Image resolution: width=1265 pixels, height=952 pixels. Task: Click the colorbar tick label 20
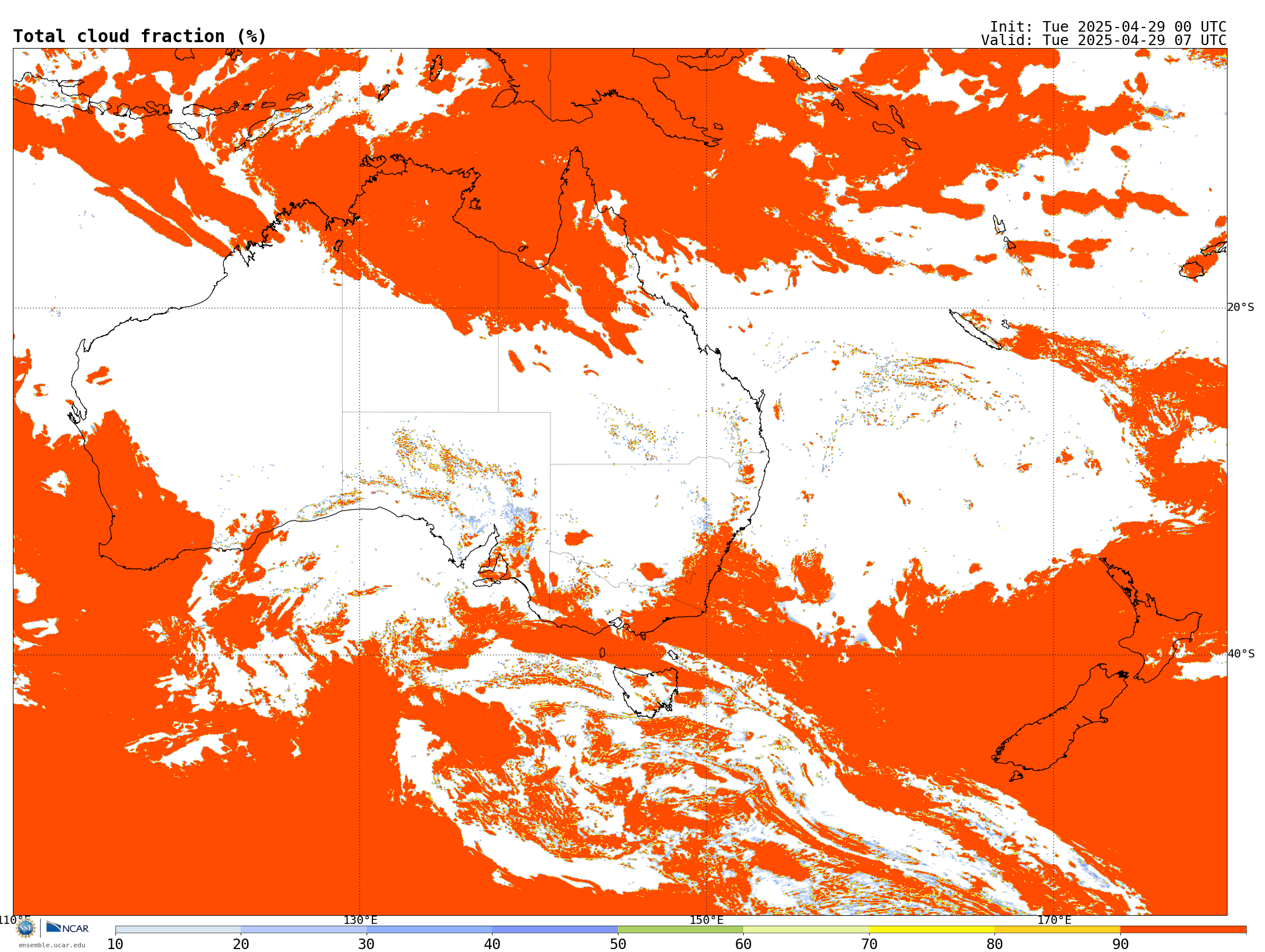(241, 944)
